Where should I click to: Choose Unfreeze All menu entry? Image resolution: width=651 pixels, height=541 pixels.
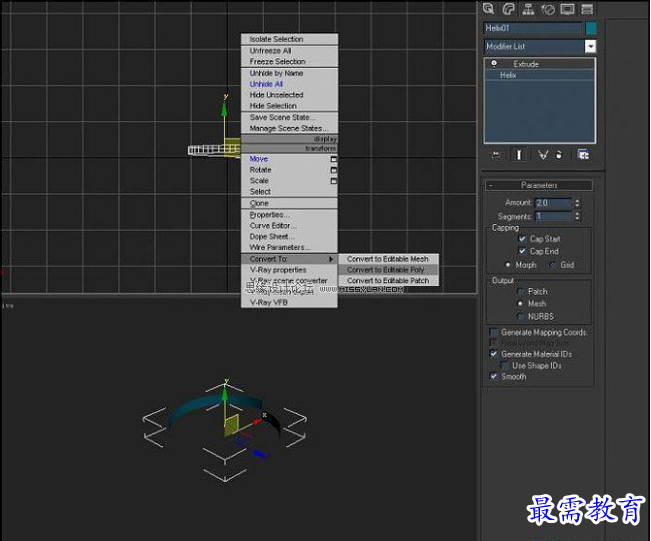289,51
